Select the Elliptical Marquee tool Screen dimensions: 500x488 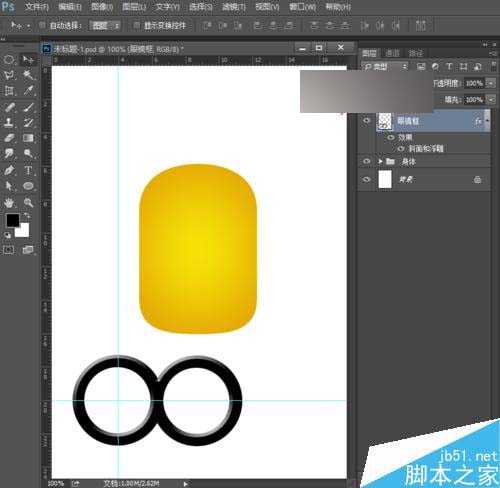9,60
